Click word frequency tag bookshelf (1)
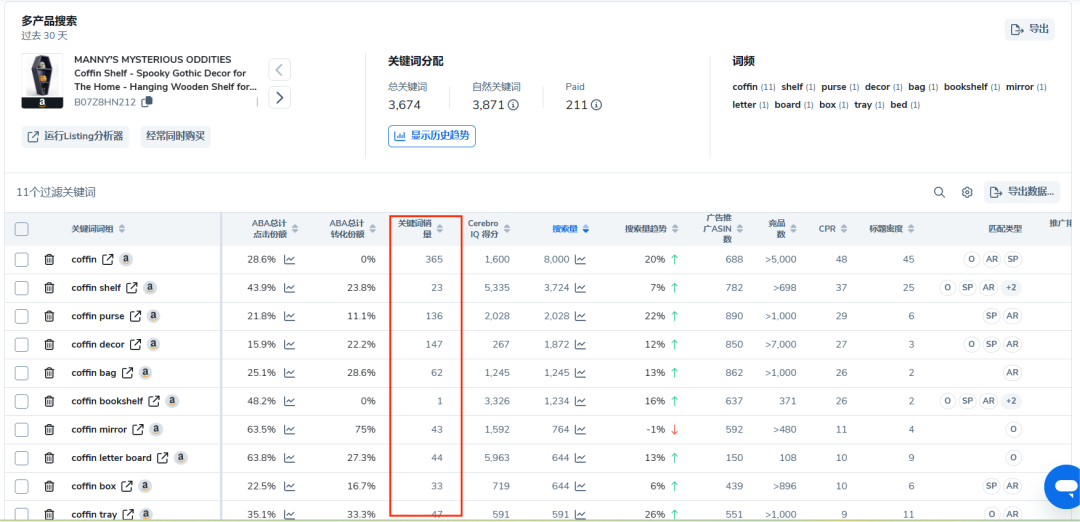 click(x=972, y=87)
